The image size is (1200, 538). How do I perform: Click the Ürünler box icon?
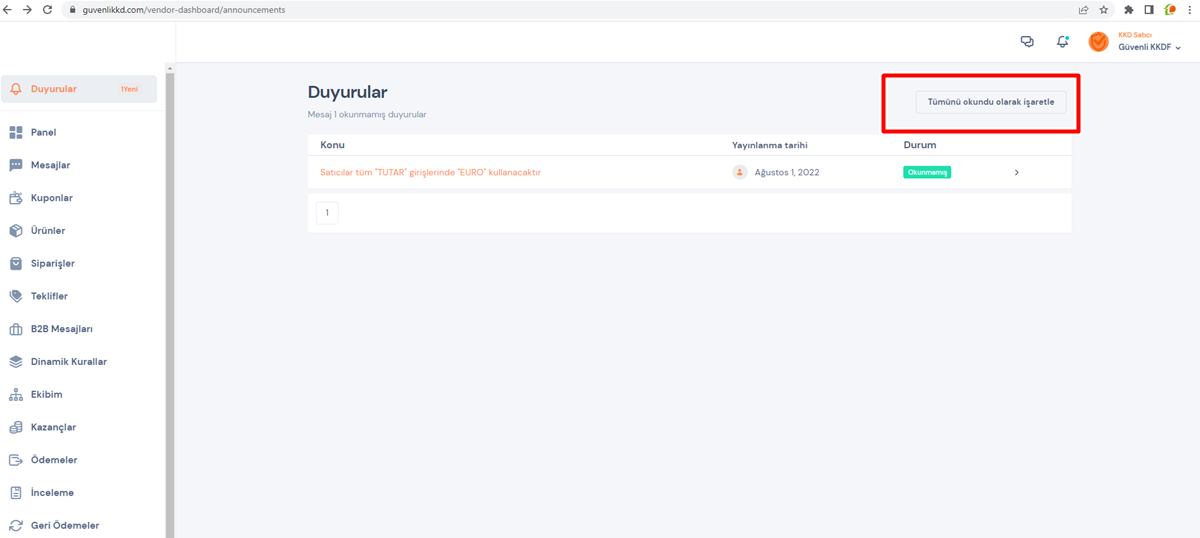tap(15, 231)
